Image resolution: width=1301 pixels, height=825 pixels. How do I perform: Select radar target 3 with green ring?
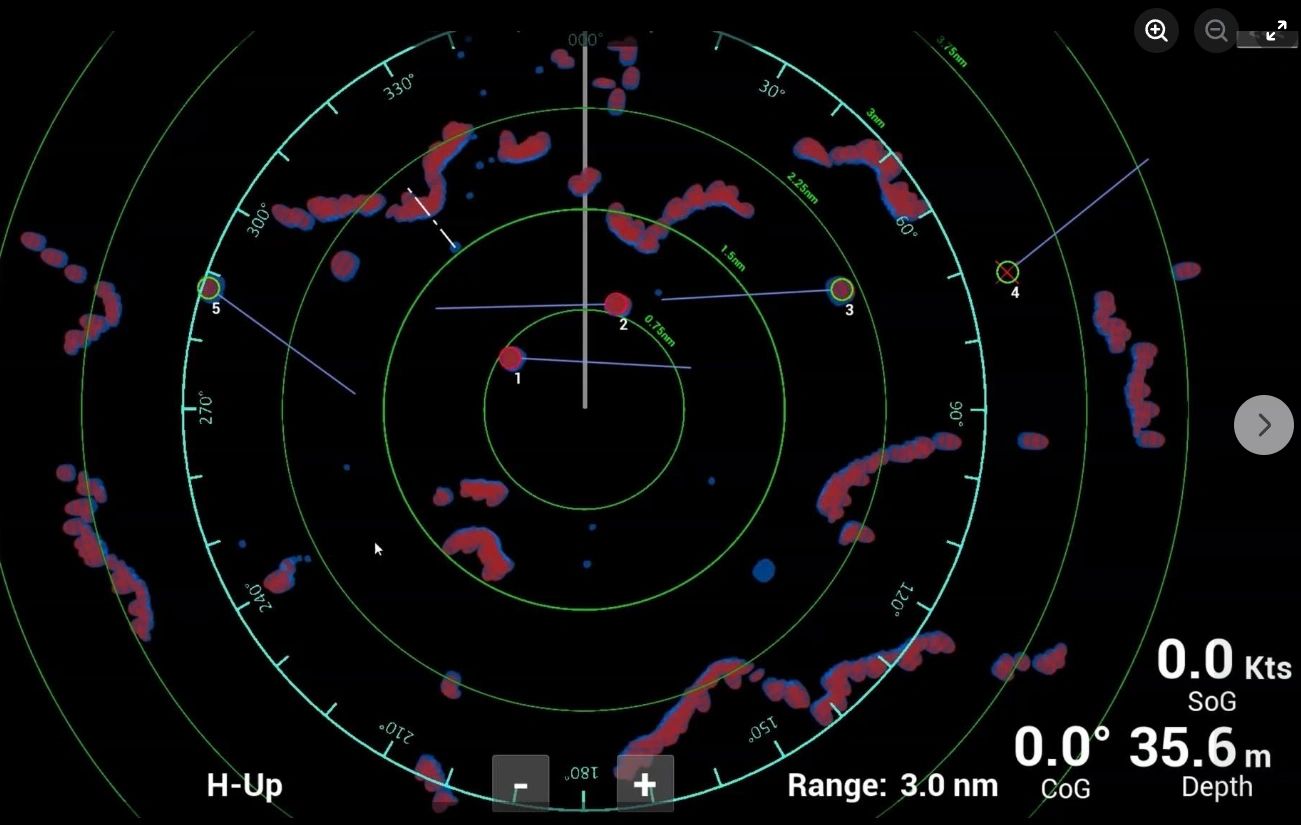pos(842,290)
